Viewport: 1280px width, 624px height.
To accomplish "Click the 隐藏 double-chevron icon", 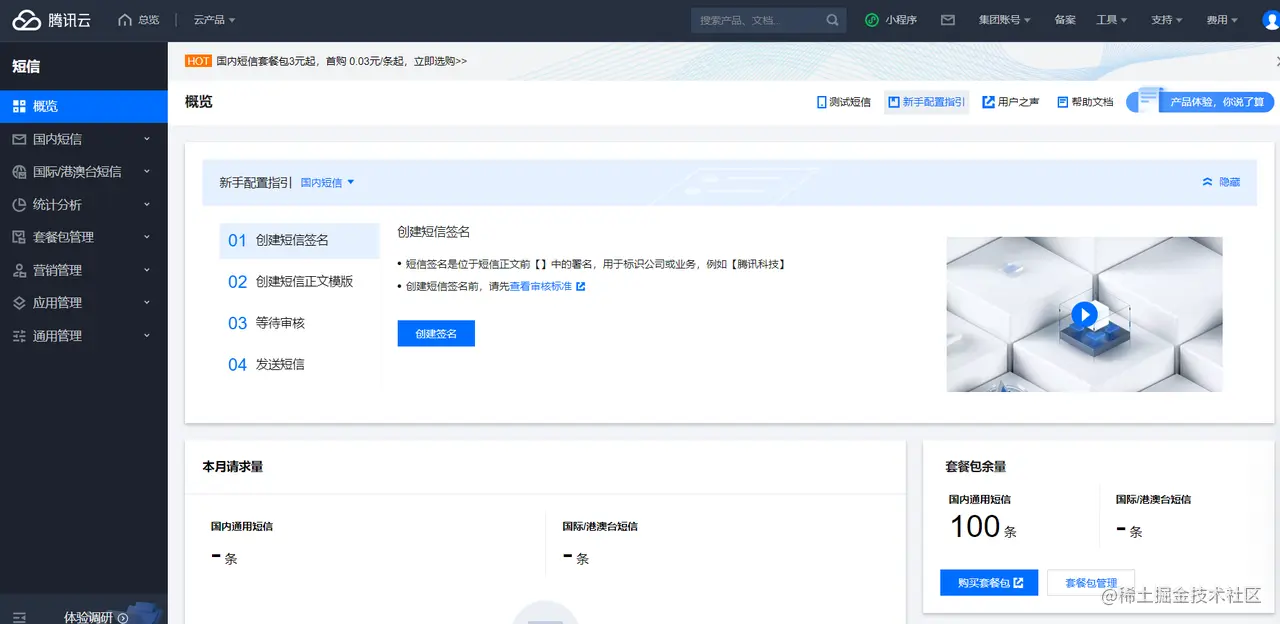I will [1207, 182].
